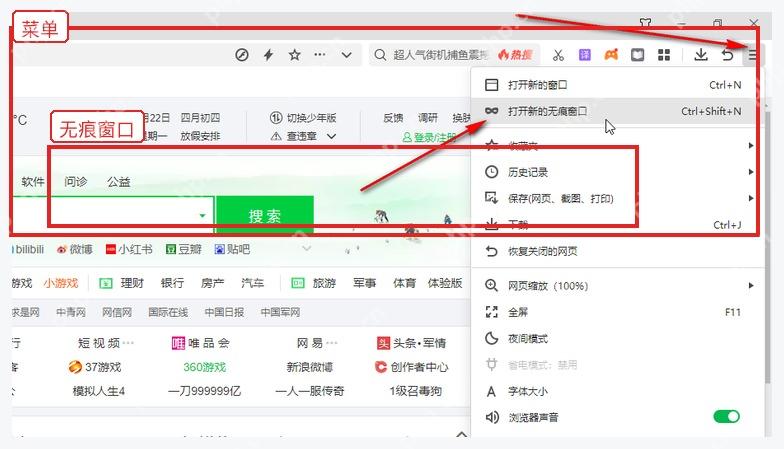Open the browser hamburger main menu
The height and width of the screenshot is (449, 784).
coord(752,54)
